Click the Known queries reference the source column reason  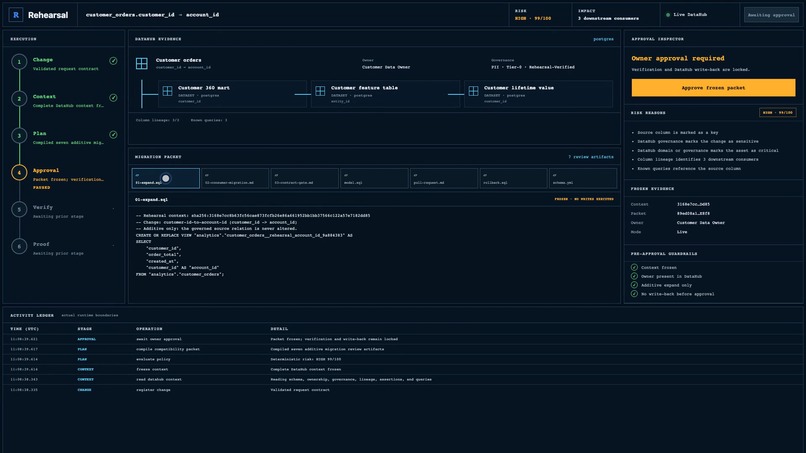(x=689, y=169)
